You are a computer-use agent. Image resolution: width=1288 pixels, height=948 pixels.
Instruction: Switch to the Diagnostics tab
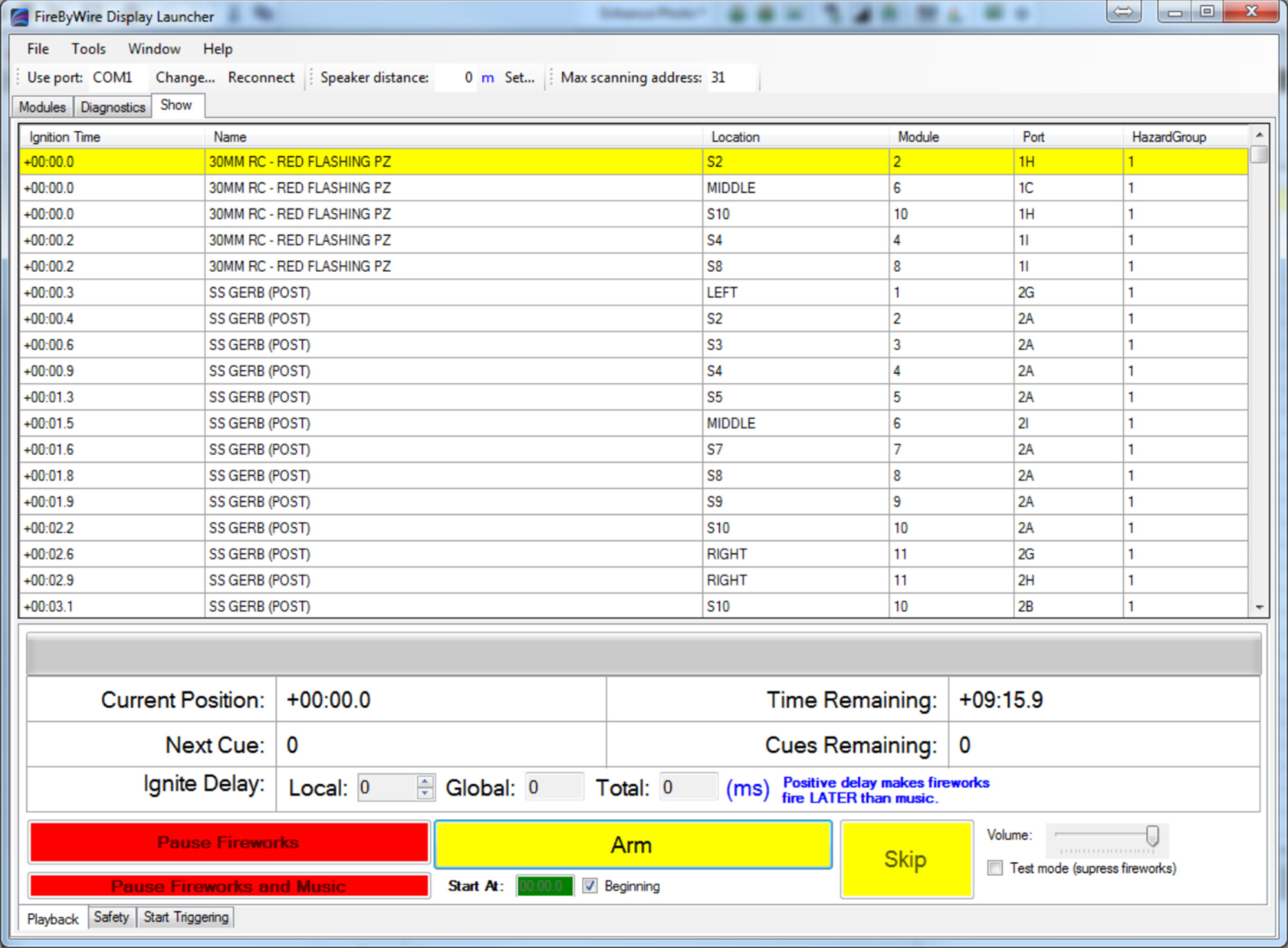click(x=113, y=107)
